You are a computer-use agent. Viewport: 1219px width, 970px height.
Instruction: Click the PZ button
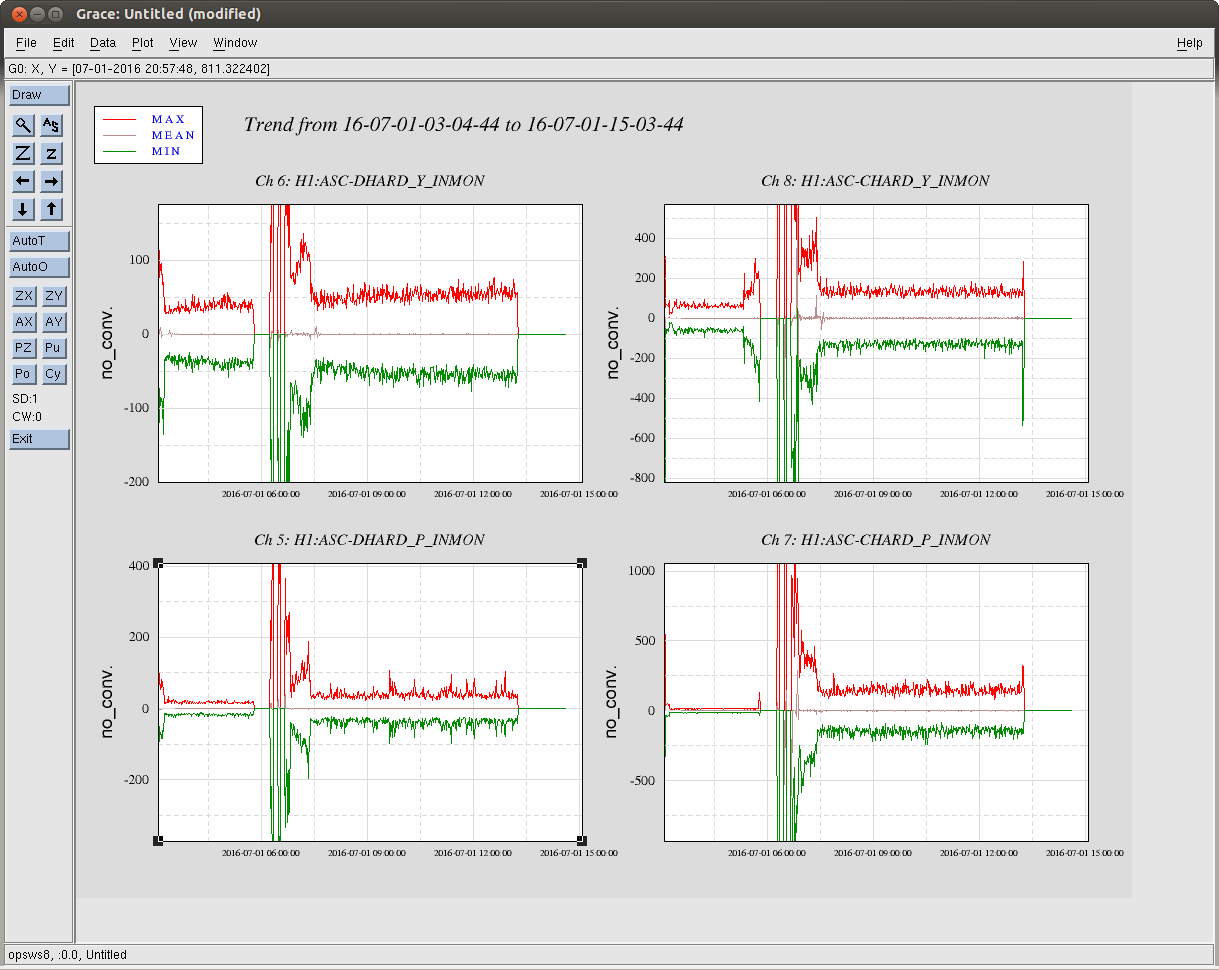tap(24, 348)
